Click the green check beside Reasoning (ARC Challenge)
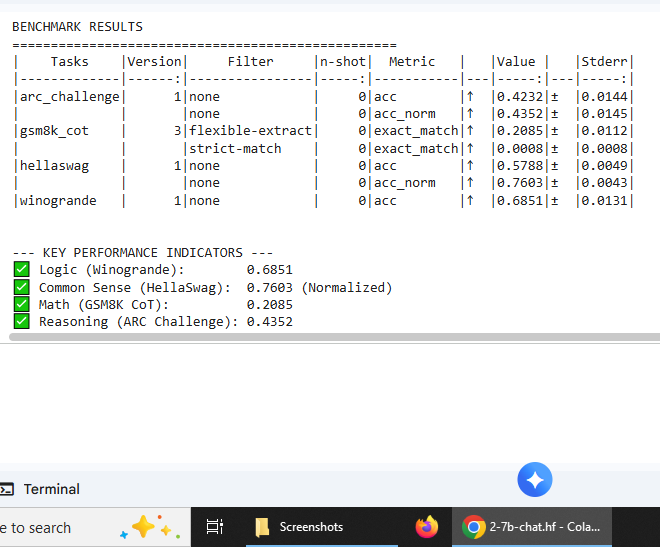 pos(21,321)
